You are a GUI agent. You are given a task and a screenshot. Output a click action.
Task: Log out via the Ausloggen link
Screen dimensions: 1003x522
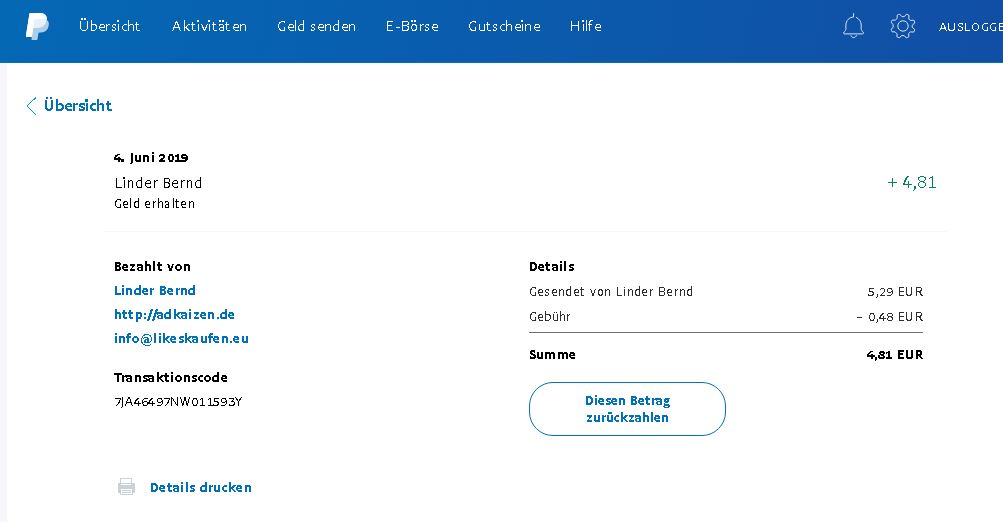pos(970,28)
